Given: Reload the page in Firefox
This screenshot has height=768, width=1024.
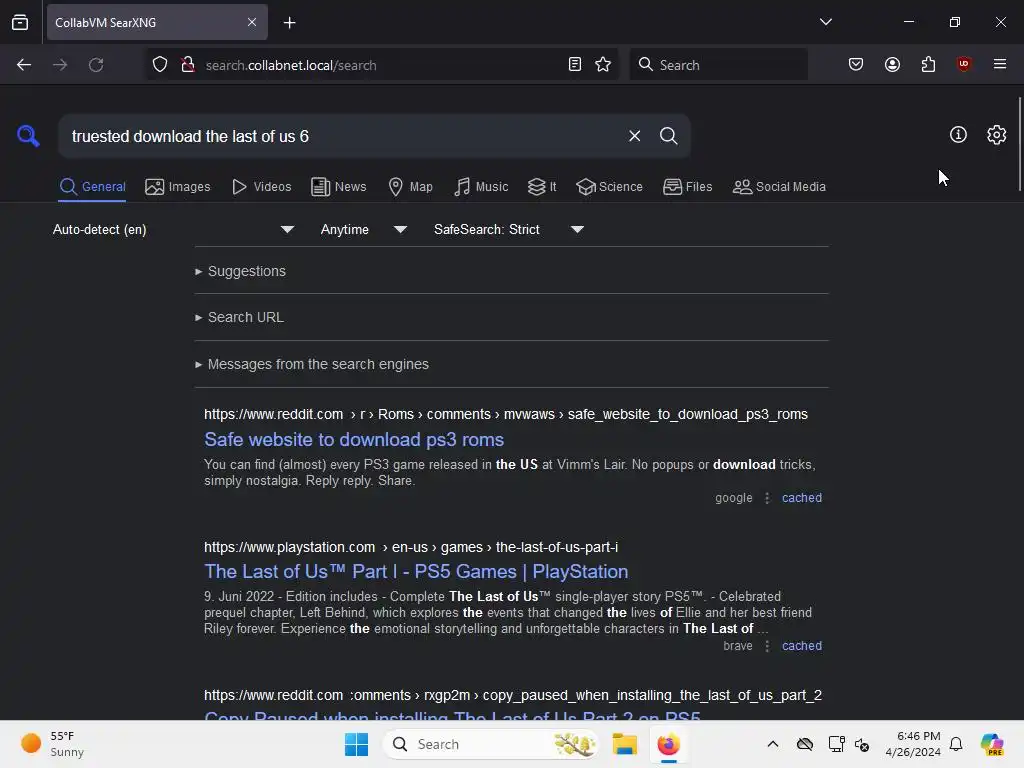Looking at the screenshot, I should pyautogui.click(x=96, y=65).
